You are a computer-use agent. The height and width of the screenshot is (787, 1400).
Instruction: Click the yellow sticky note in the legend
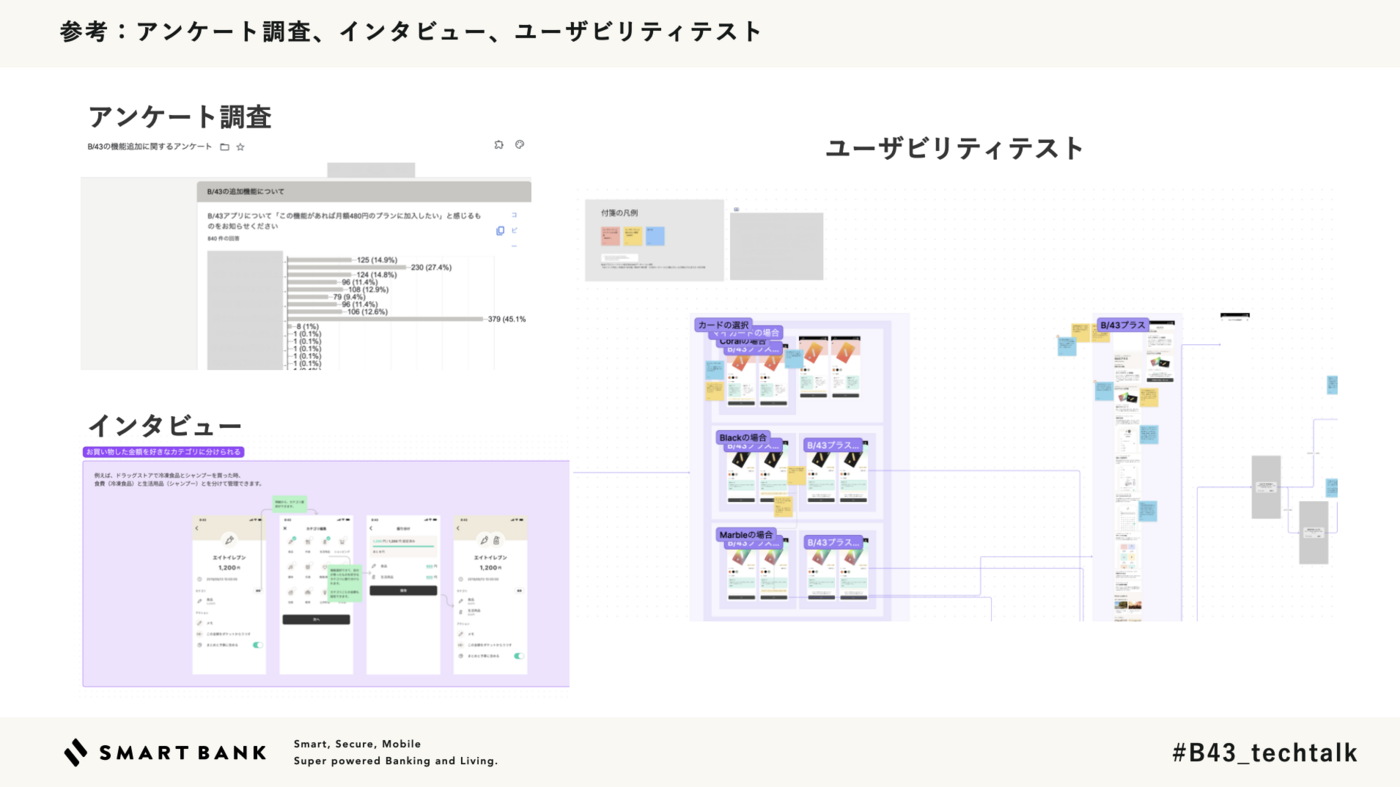[633, 236]
